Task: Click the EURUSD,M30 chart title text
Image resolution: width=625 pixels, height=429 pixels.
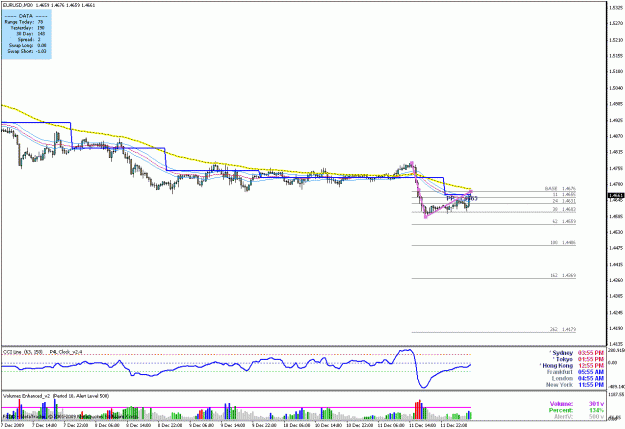Action: pyautogui.click(x=17, y=5)
